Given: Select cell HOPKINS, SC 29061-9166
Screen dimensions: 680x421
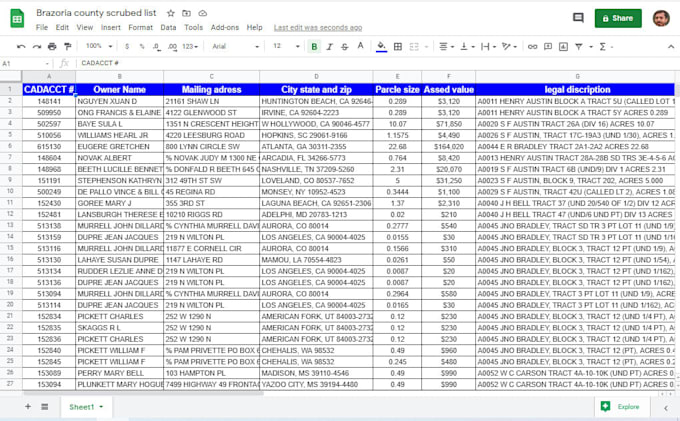Looking at the screenshot, I should point(316,135).
